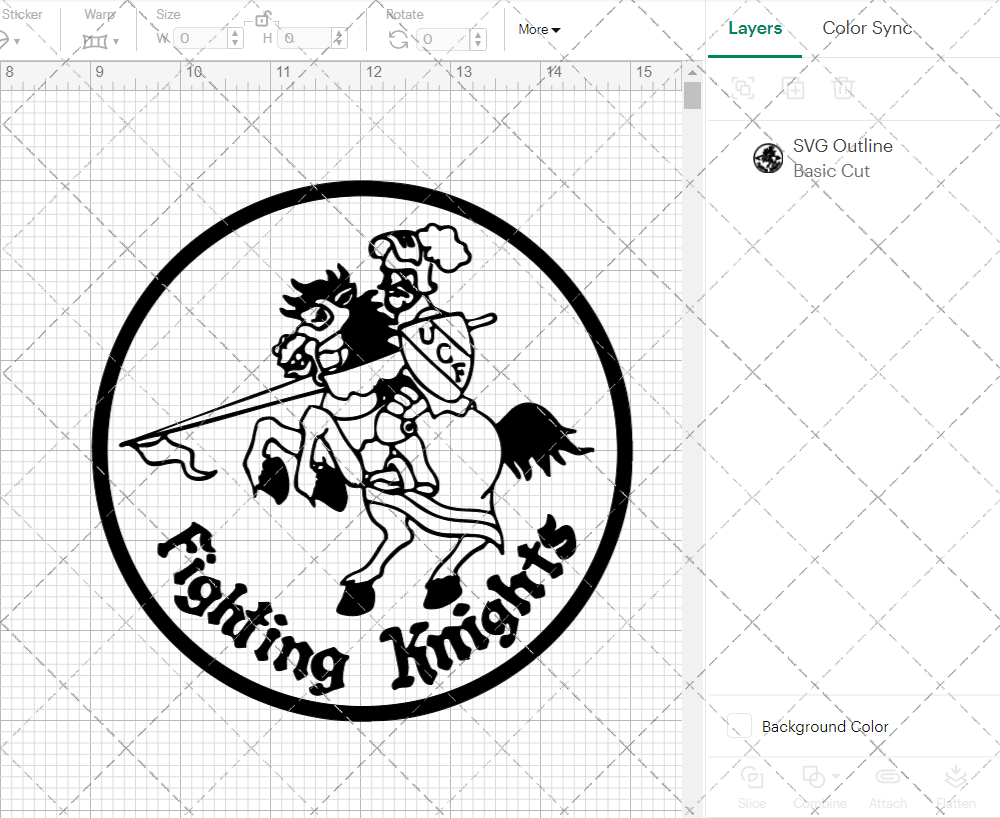The height and width of the screenshot is (818, 1000).
Task: Select the Slice tool
Action: [x=751, y=786]
